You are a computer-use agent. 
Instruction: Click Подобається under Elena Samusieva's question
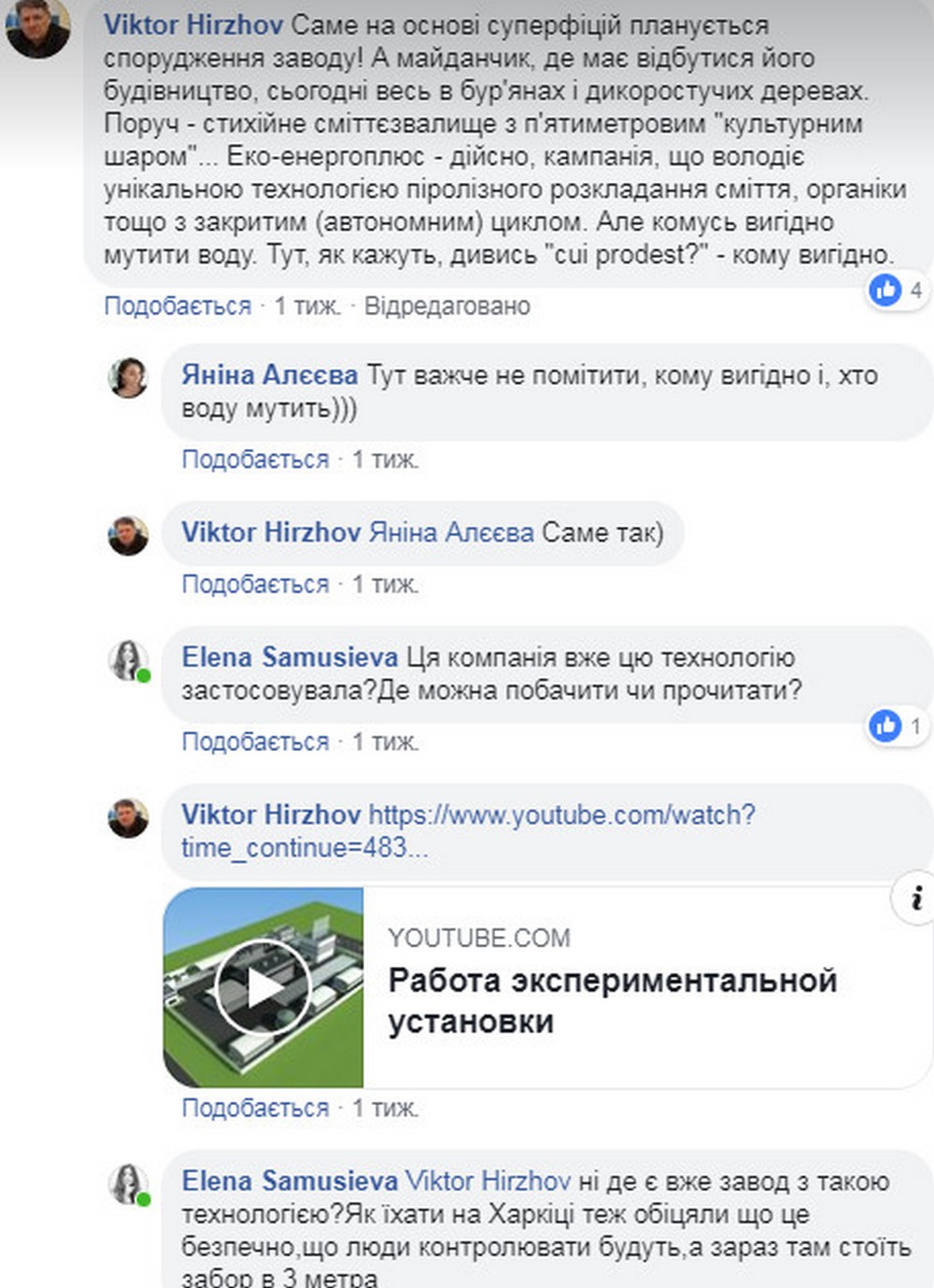[x=255, y=742]
